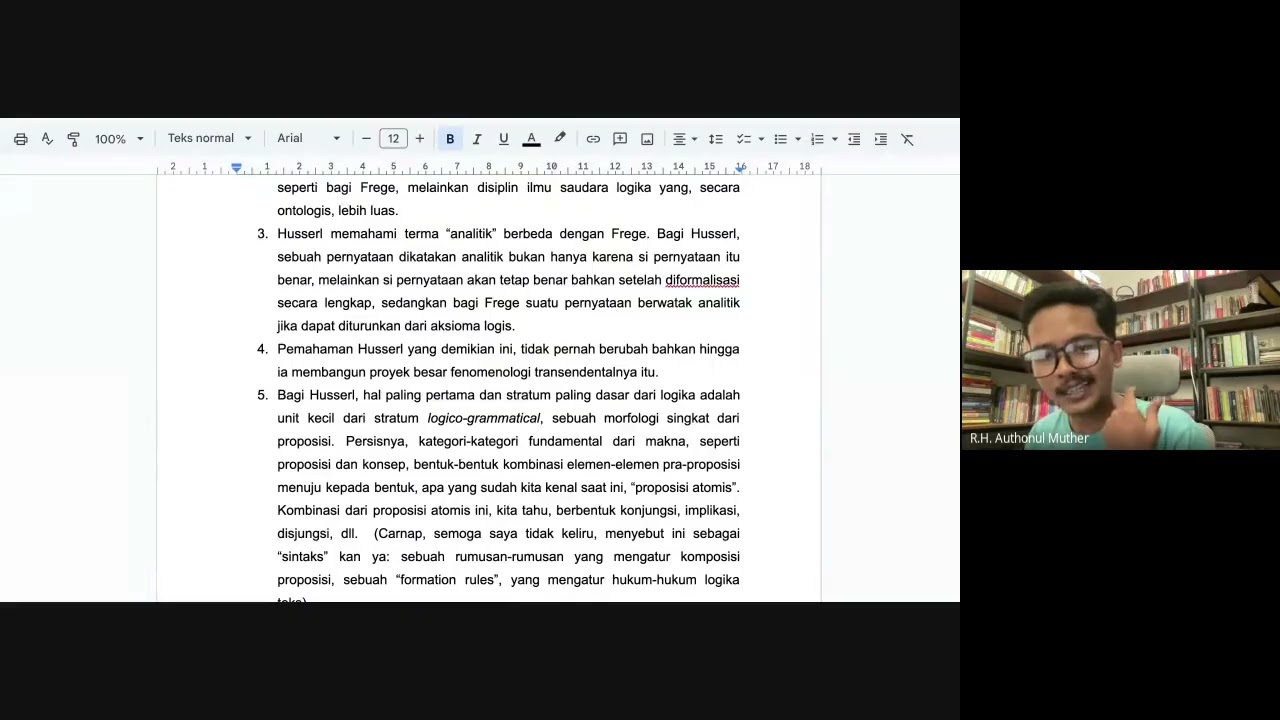Insert a checklist with the checklist icon
Image resolution: width=1280 pixels, height=720 pixels.
click(x=744, y=139)
